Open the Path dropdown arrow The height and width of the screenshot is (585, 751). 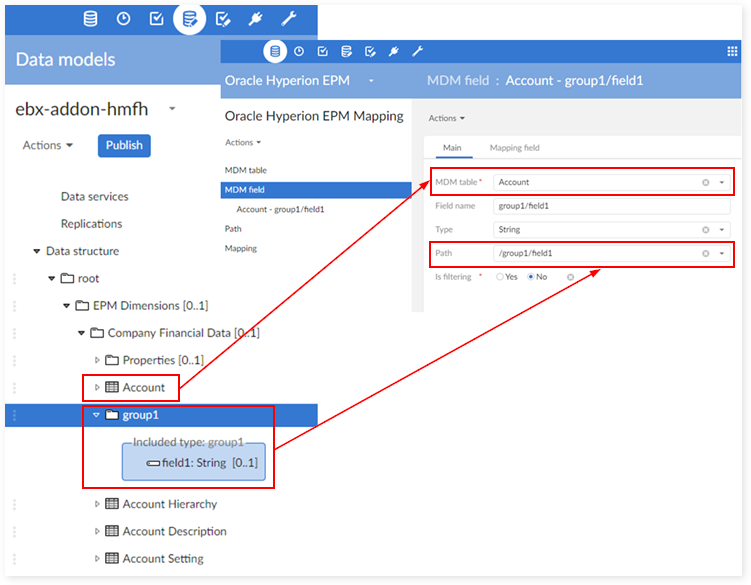(x=722, y=253)
